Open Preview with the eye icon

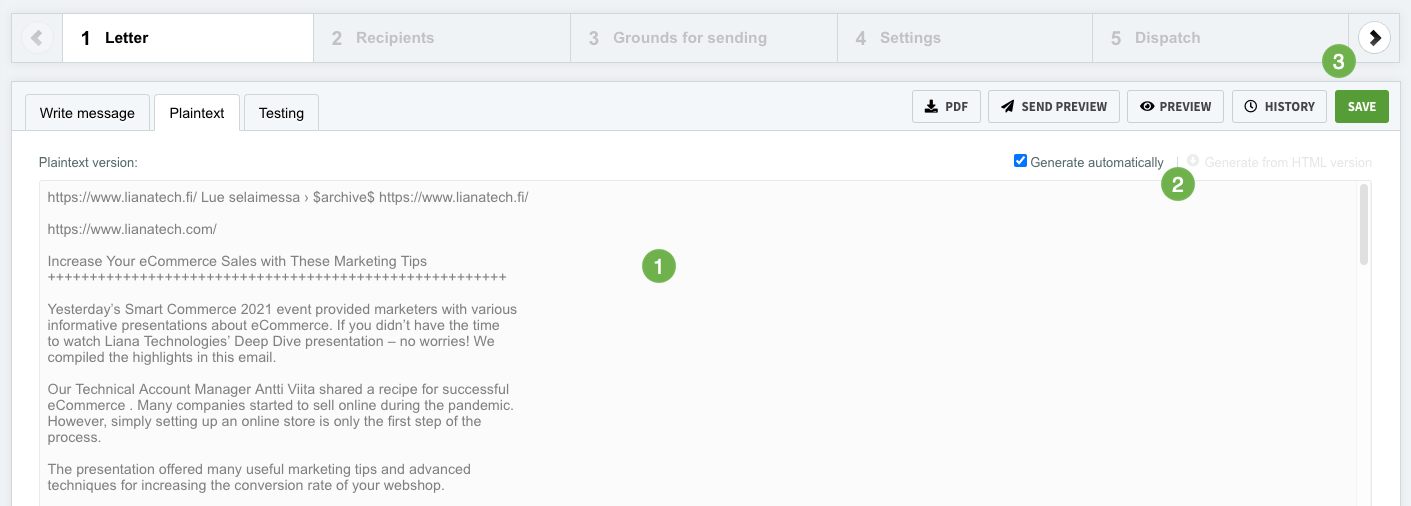[x=1175, y=107]
